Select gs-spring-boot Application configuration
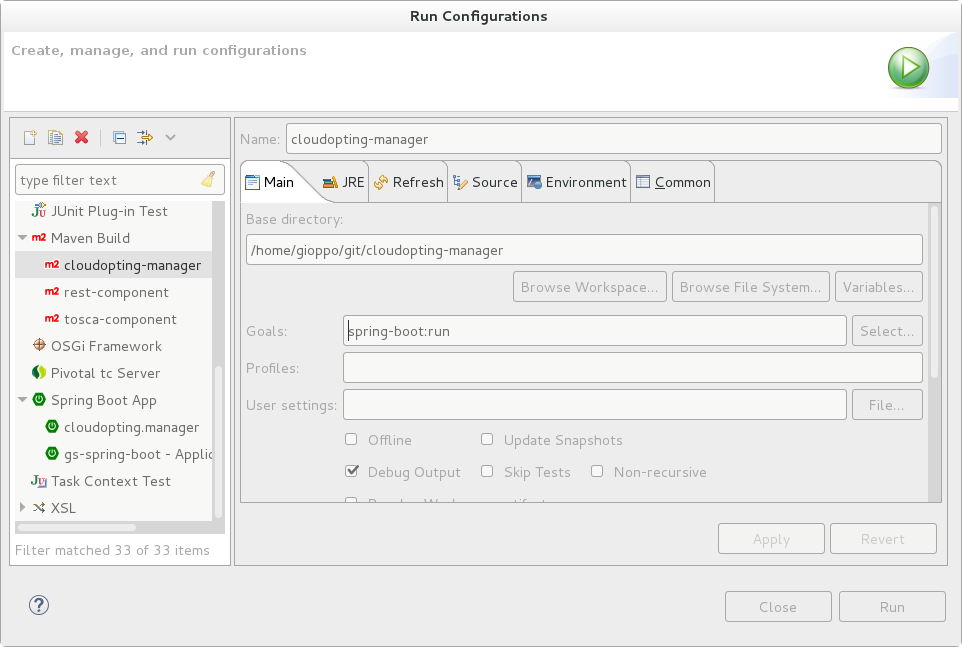The width and height of the screenshot is (962, 647). click(x=114, y=454)
